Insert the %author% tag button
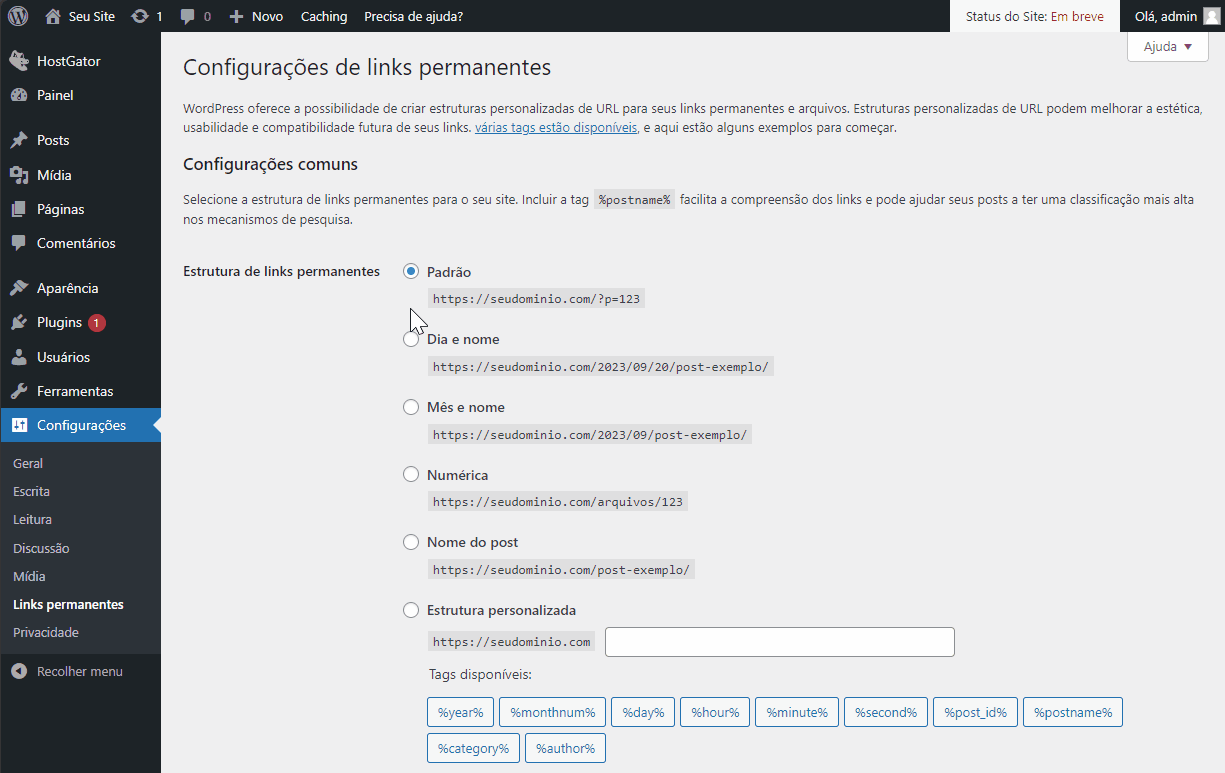The height and width of the screenshot is (773, 1225). tap(565, 748)
